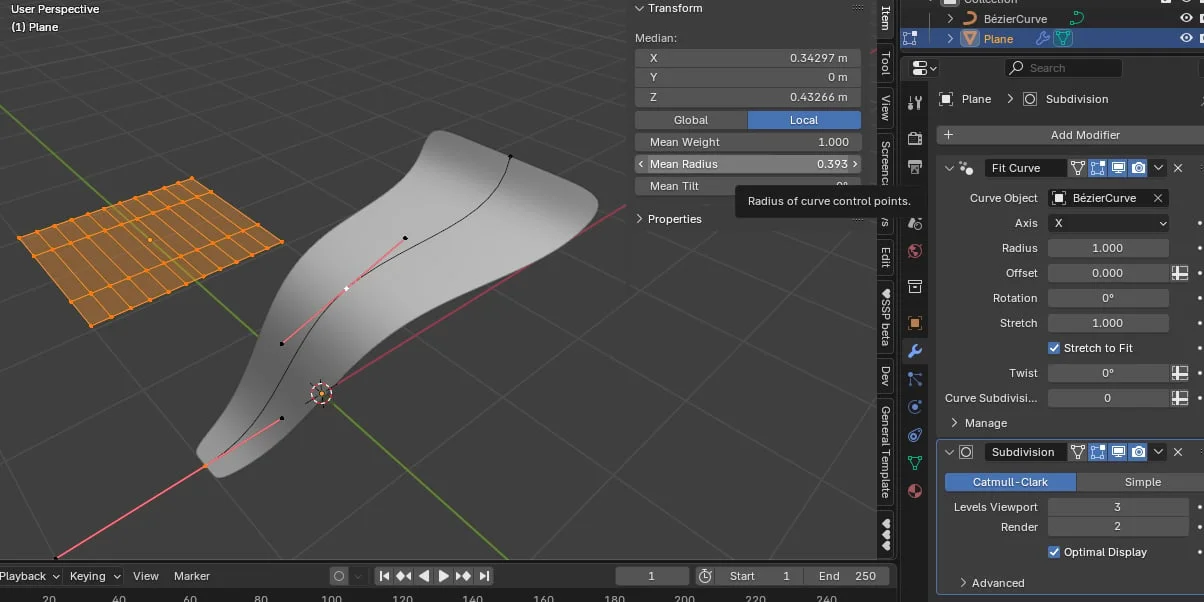This screenshot has width=1204, height=602.
Task: Click the Mean Radius slider
Action: (x=748, y=163)
